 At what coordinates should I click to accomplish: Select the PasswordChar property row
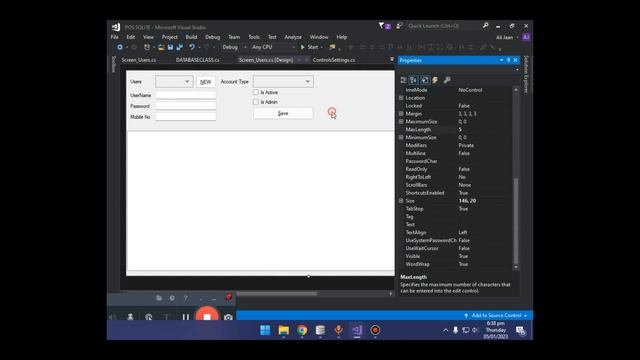pos(455,161)
